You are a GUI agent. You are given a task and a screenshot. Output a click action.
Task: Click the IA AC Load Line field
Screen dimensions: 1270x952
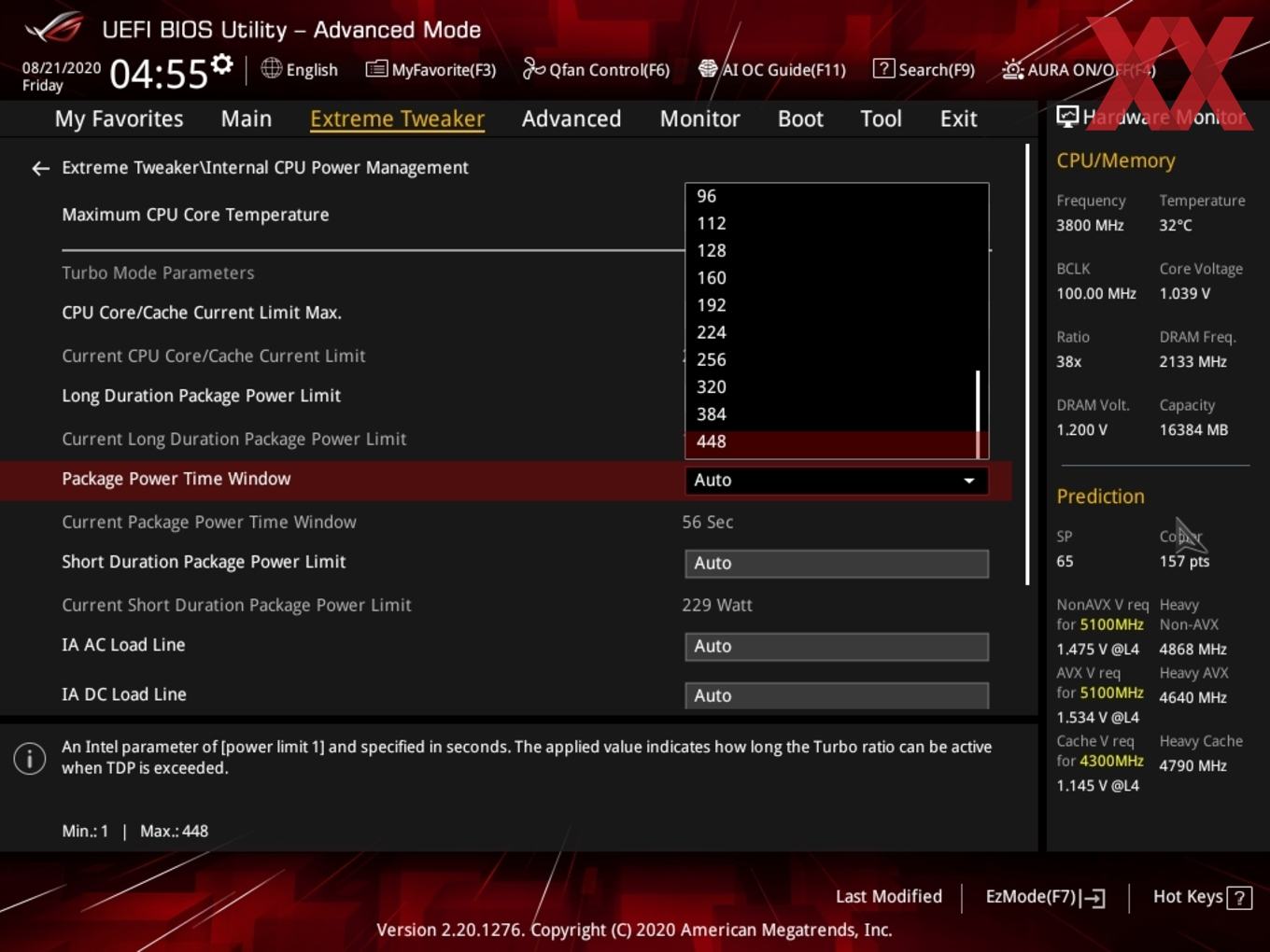coord(837,646)
